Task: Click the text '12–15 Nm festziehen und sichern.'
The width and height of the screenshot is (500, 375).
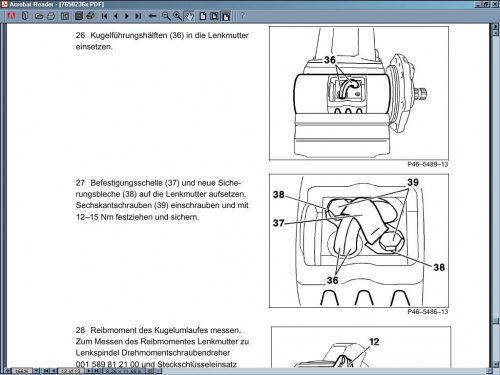Action: click(137, 217)
